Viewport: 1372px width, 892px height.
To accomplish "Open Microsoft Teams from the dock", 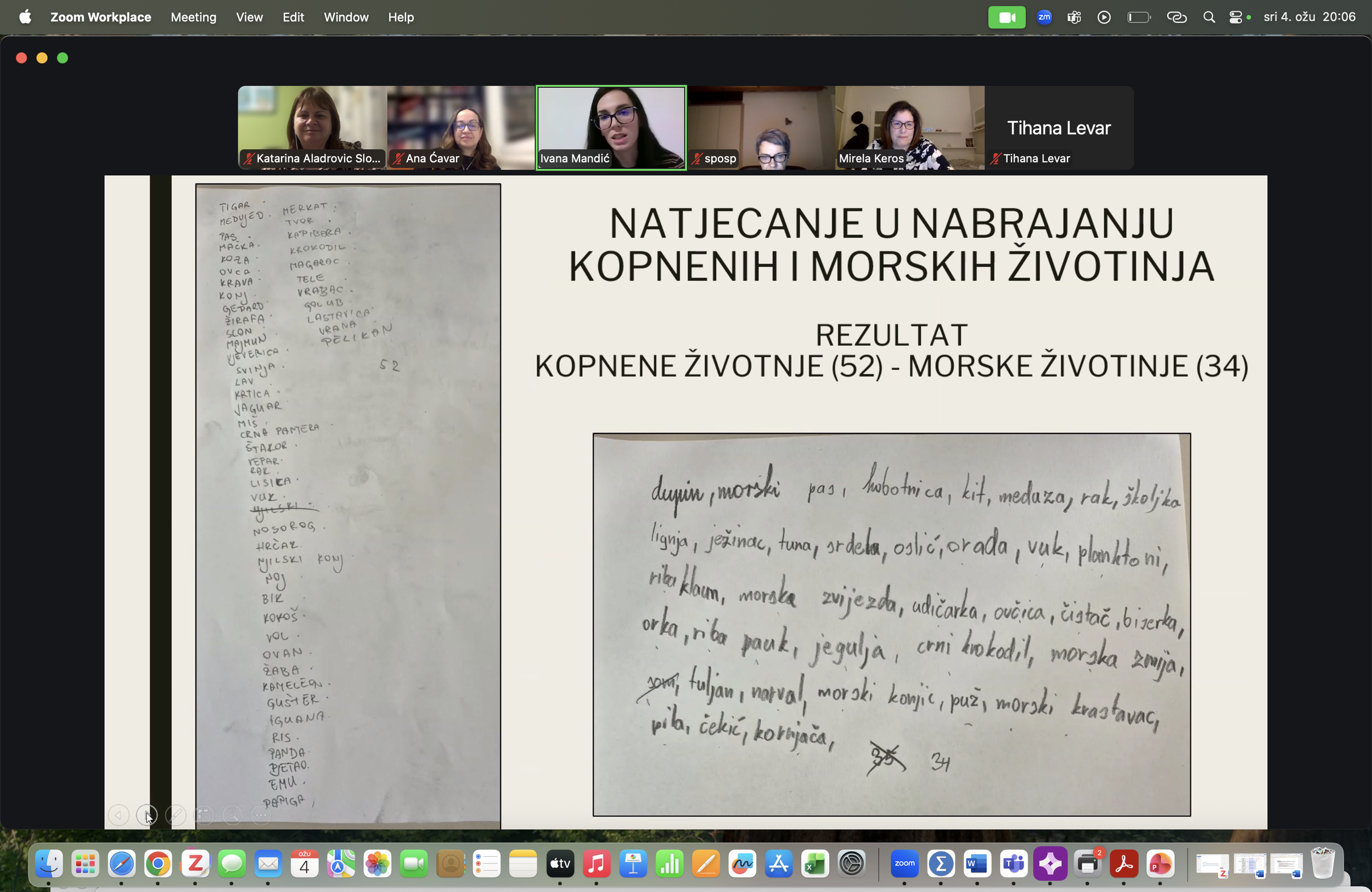I will pyautogui.click(x=1014, y=864).
